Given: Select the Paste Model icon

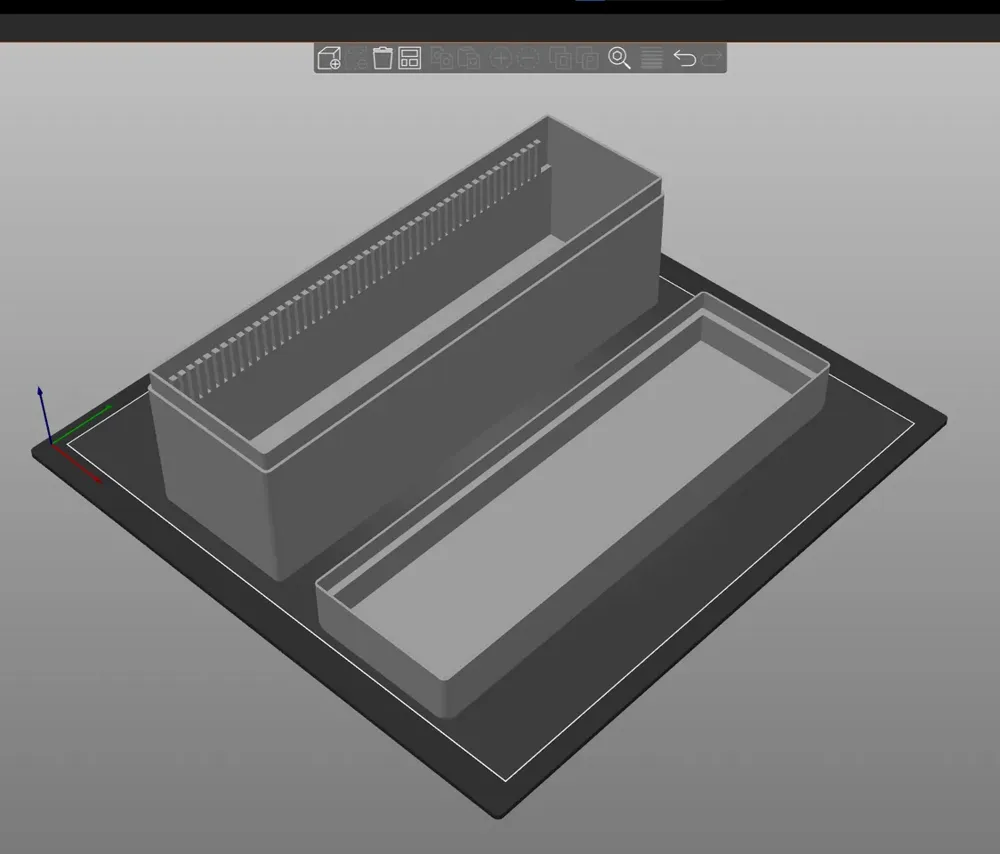Looking at the screenshot, I should click(467, 59).
